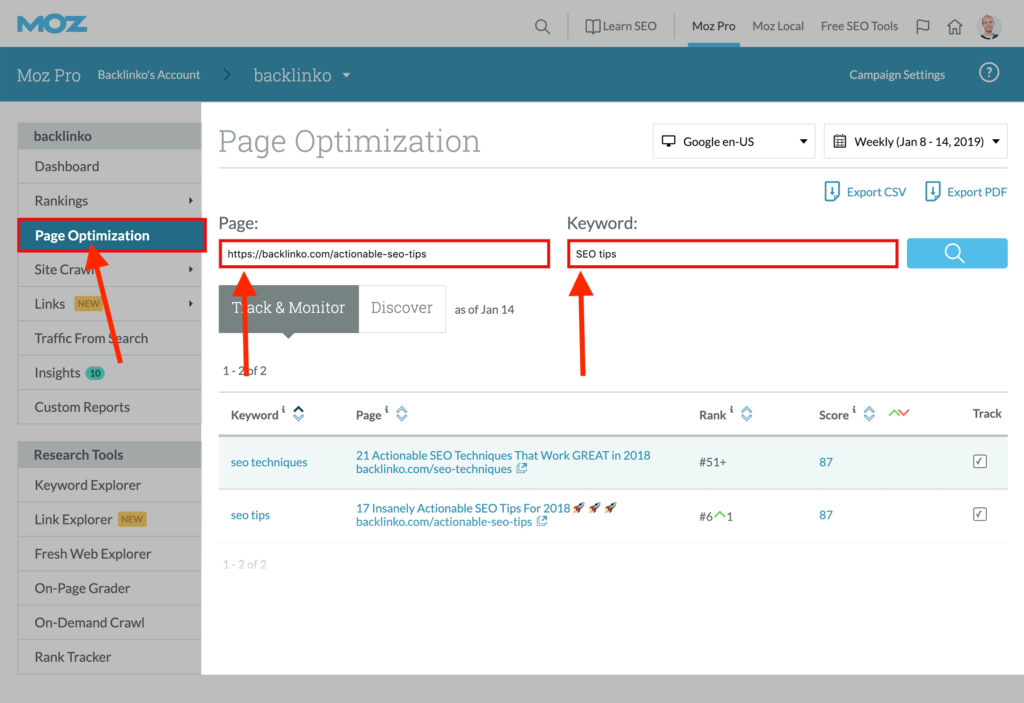The image size is (1024, 703).
Task: Click the Export PDF download icon
Action: [x=933, y=192]
